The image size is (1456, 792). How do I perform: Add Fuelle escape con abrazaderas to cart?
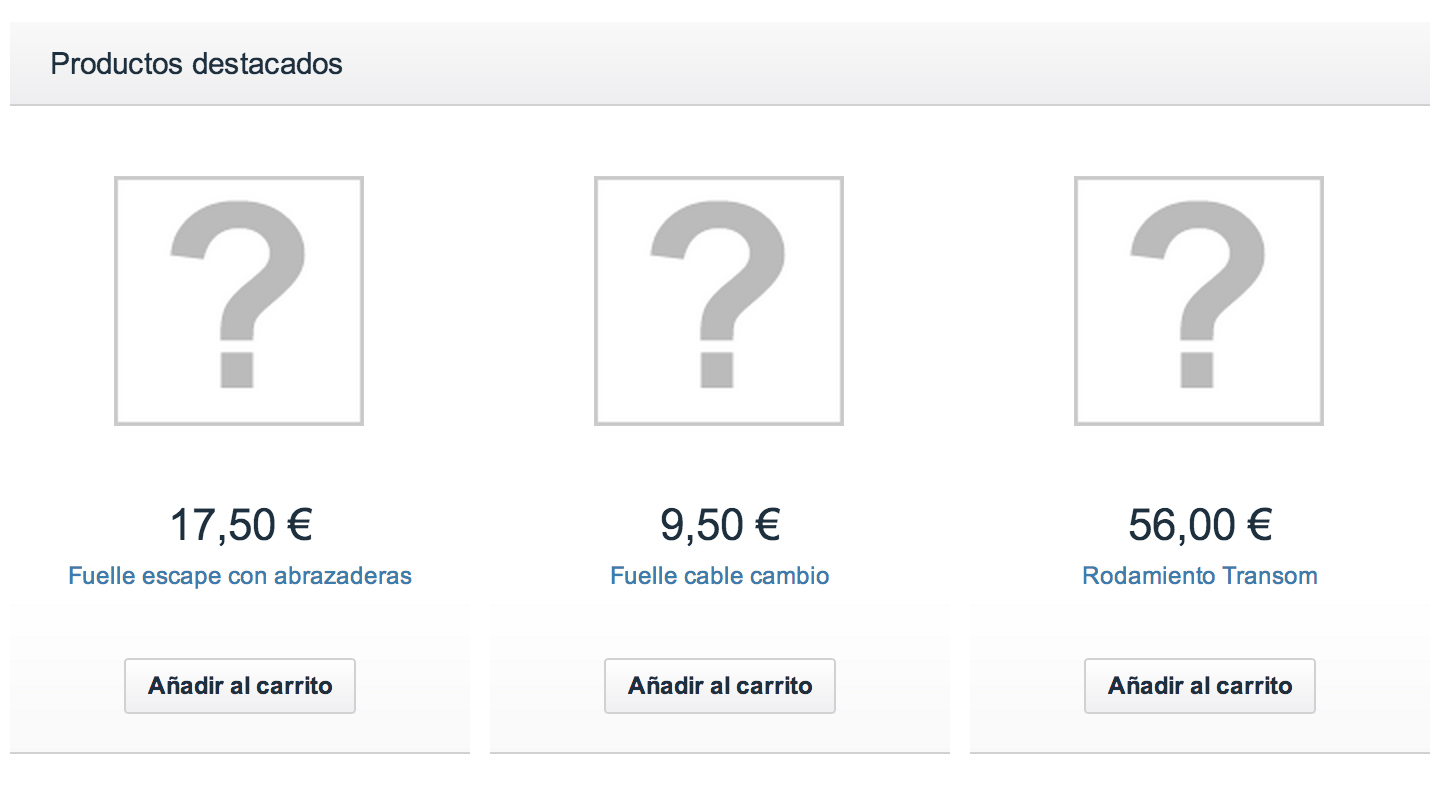click(240, 686)
